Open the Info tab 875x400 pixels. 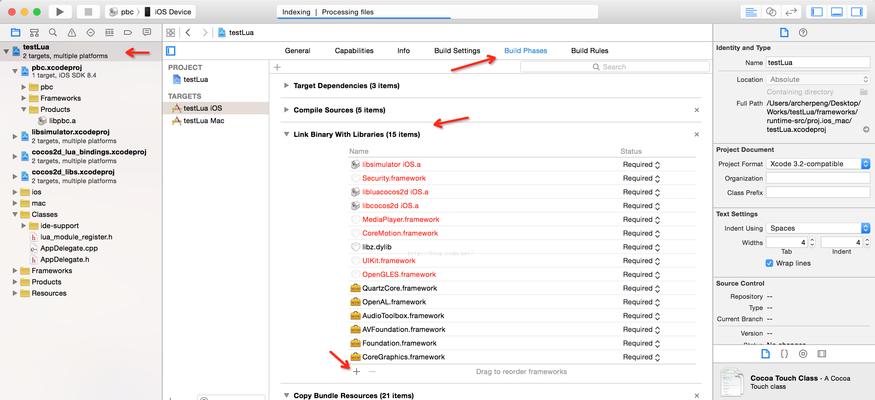click(x=403, y=51)
